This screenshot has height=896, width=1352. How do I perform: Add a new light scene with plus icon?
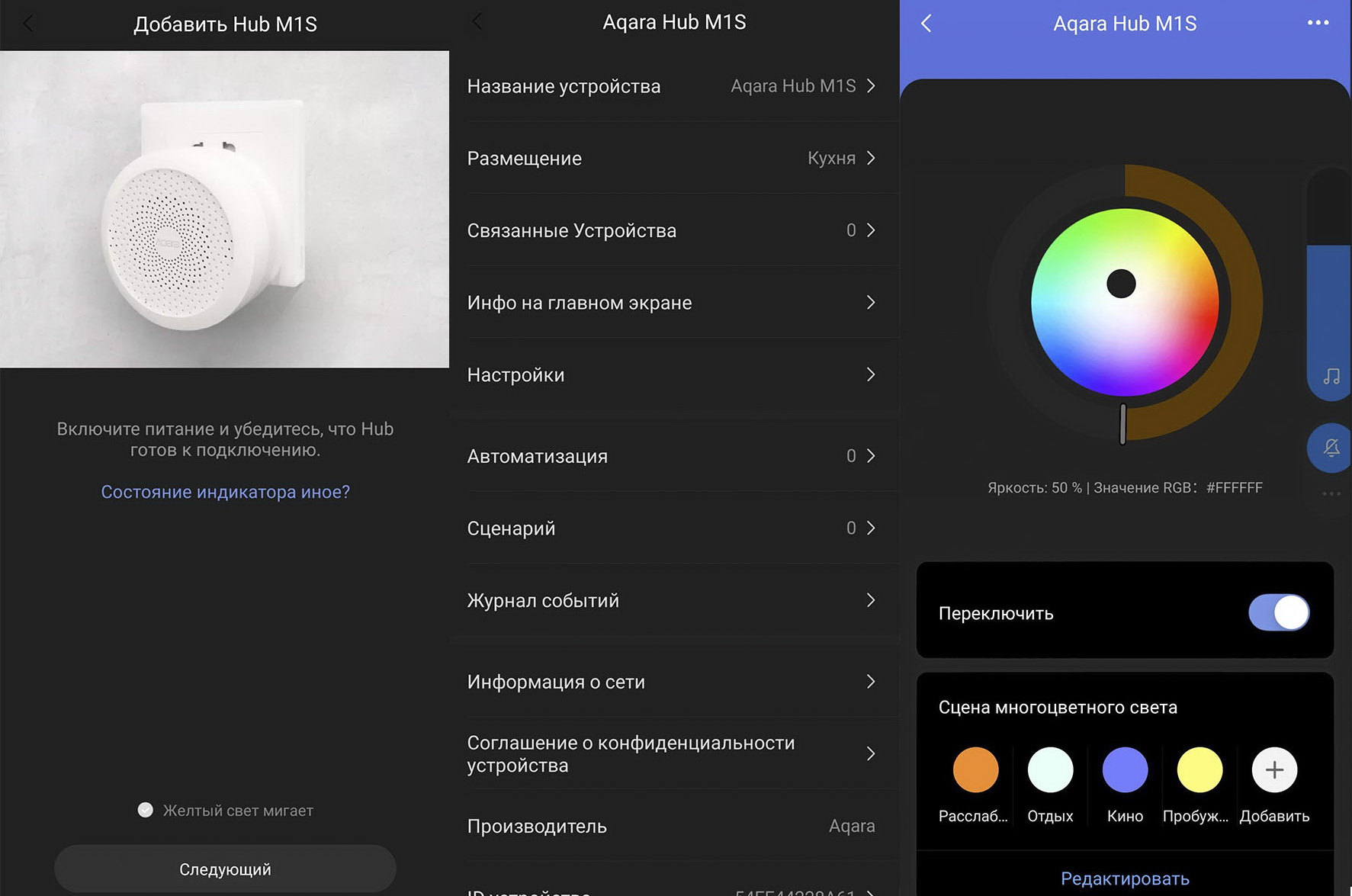[1274, 770]
